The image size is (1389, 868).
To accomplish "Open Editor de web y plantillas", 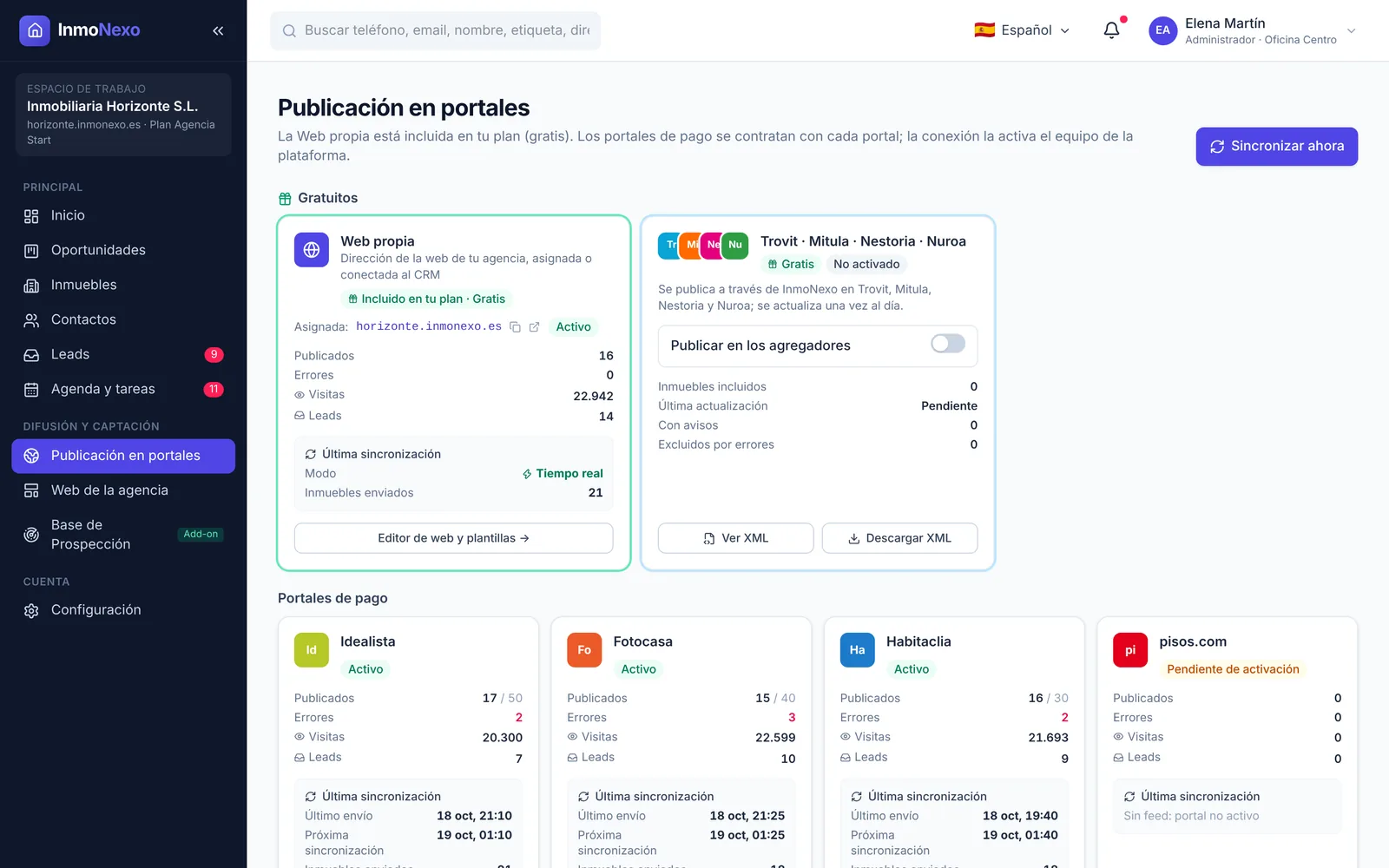I will click(x=453, y=538).
